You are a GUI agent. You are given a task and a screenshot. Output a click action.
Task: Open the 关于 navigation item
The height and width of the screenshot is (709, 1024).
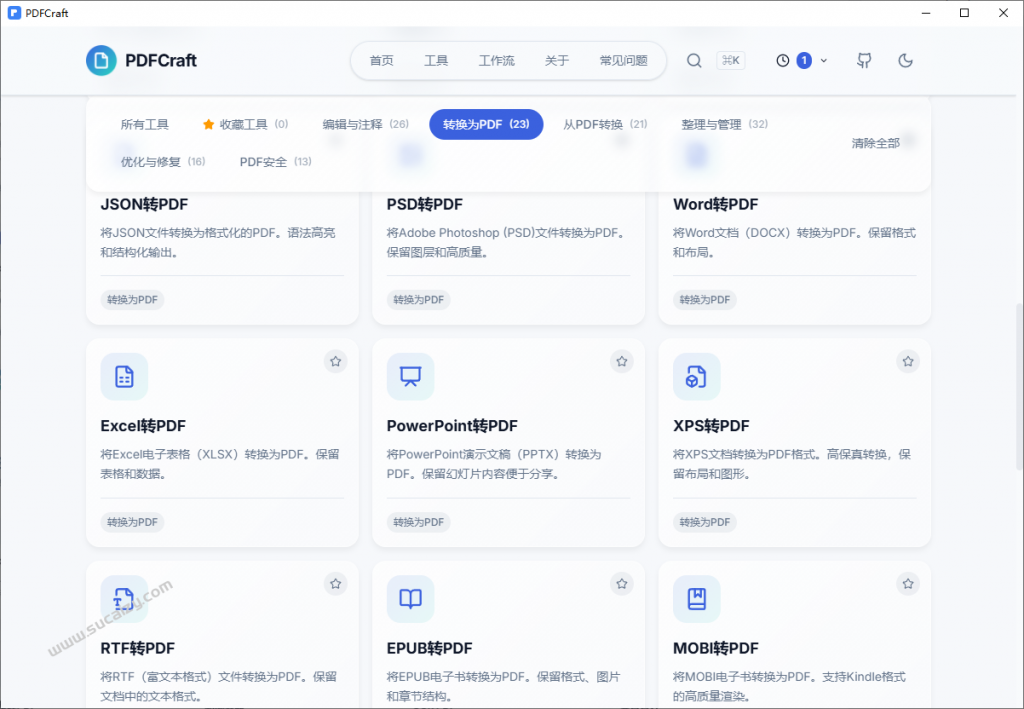click(x=556, y=61)
